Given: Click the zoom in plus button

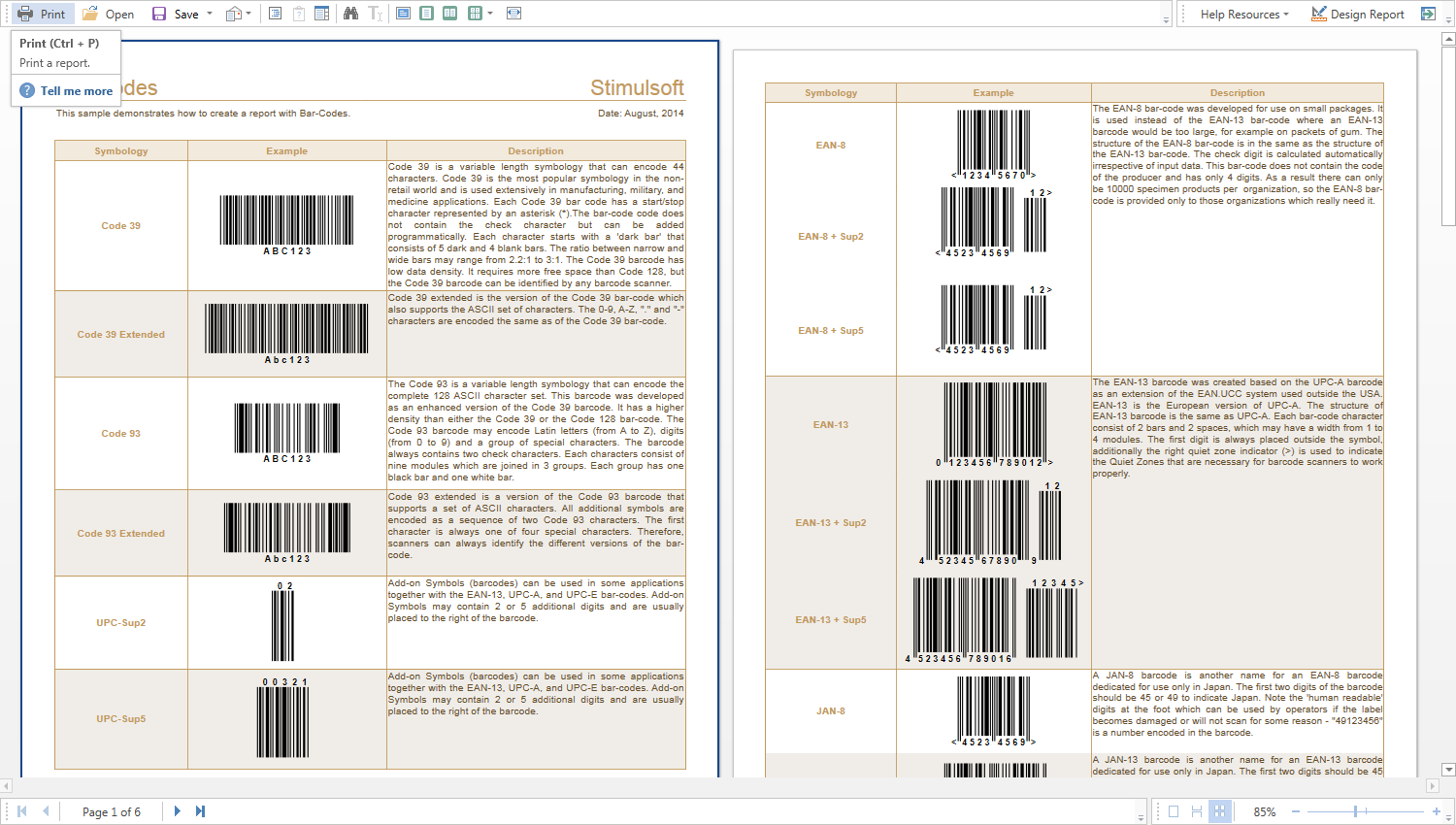Looking at the screenshot, I should tap(1436, 811).
